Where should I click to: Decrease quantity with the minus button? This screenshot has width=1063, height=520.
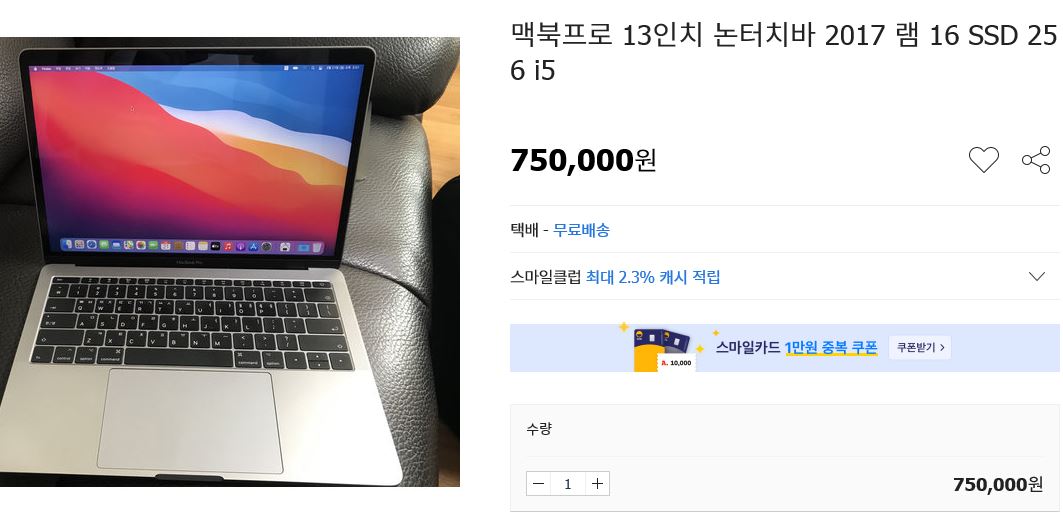(538, 483)
